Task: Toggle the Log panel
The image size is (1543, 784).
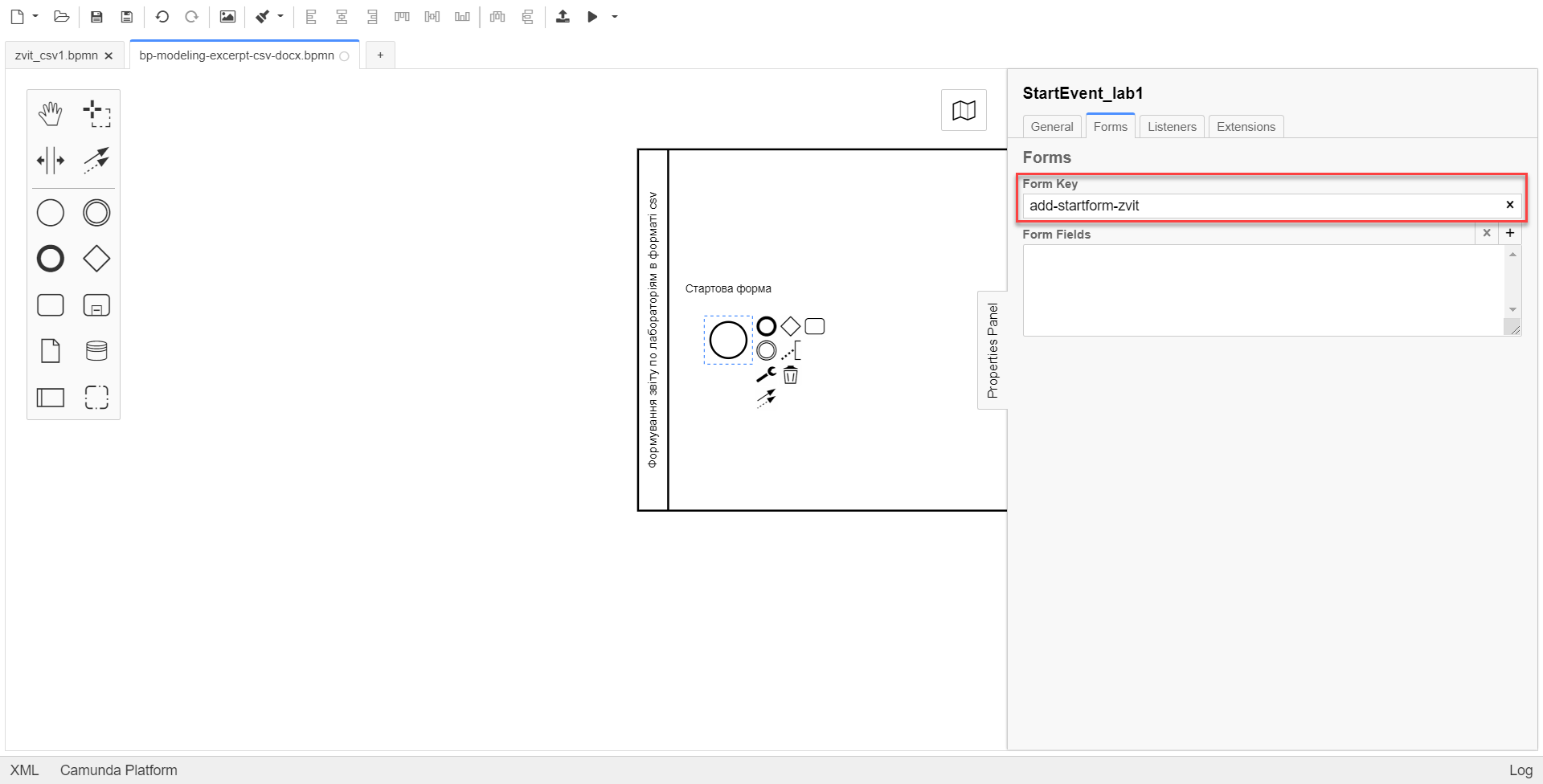Action: [1520, 770]
